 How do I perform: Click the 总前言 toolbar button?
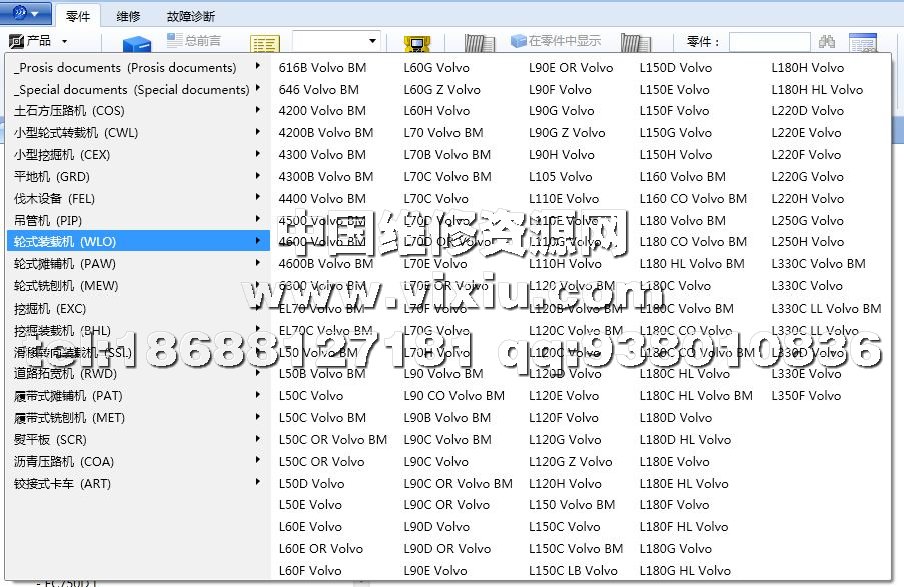[194, 41]
